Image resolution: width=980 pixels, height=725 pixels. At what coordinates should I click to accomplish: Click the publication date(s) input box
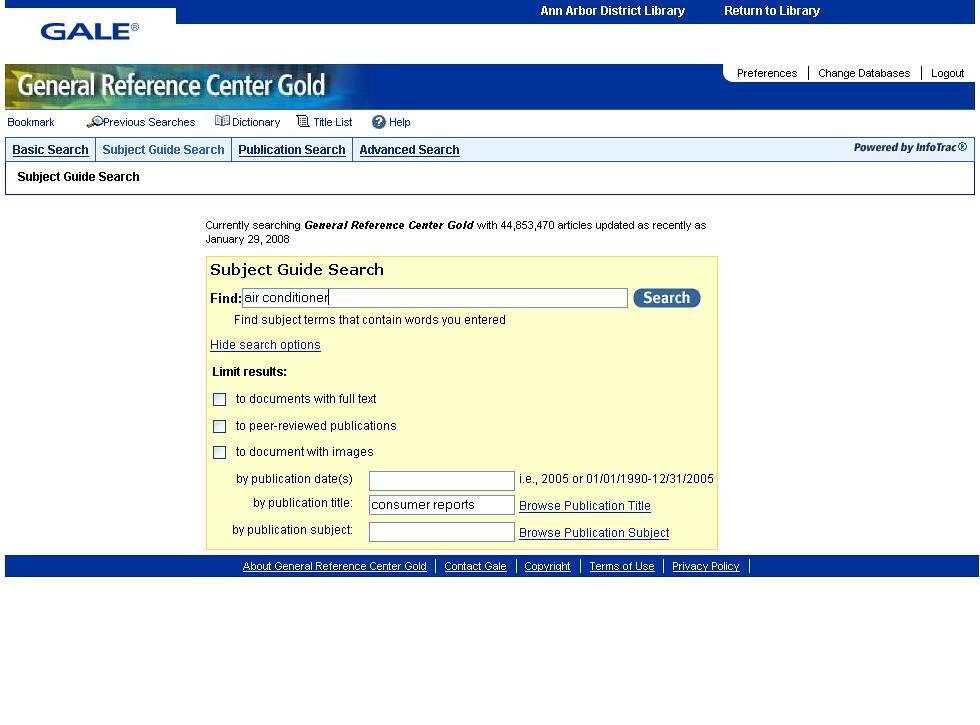click(x=442, y=481)
